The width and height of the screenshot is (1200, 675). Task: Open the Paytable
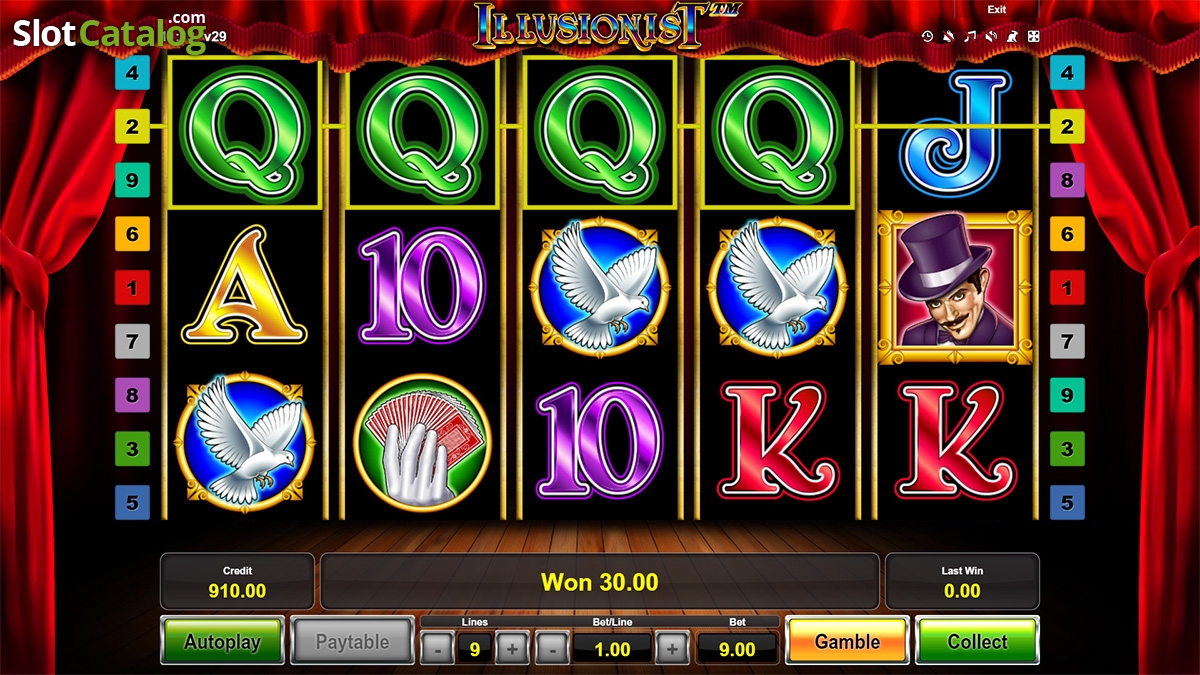coord(352,642)
